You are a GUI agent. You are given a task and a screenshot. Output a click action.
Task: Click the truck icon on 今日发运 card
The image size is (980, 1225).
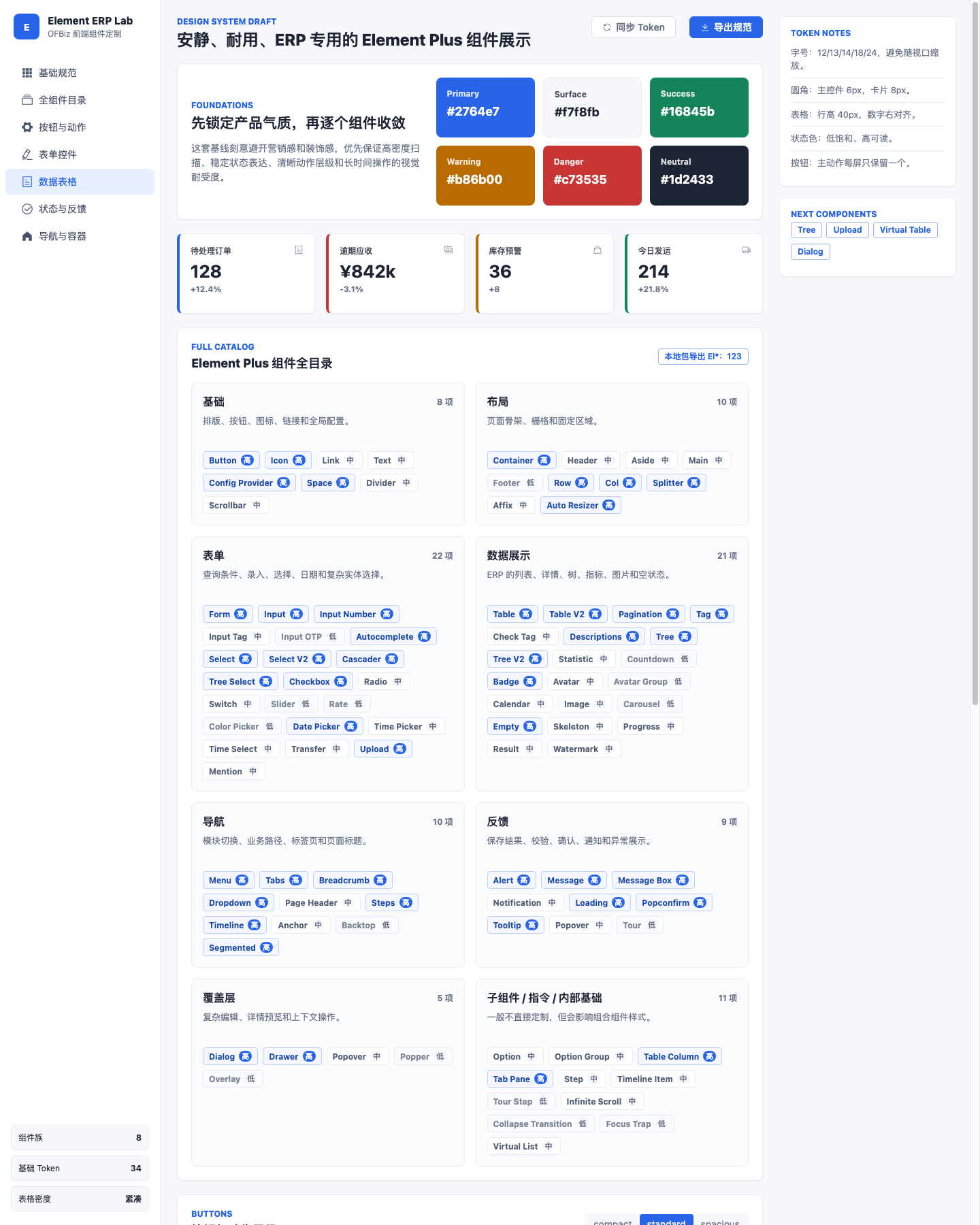[x=747, y=250]
